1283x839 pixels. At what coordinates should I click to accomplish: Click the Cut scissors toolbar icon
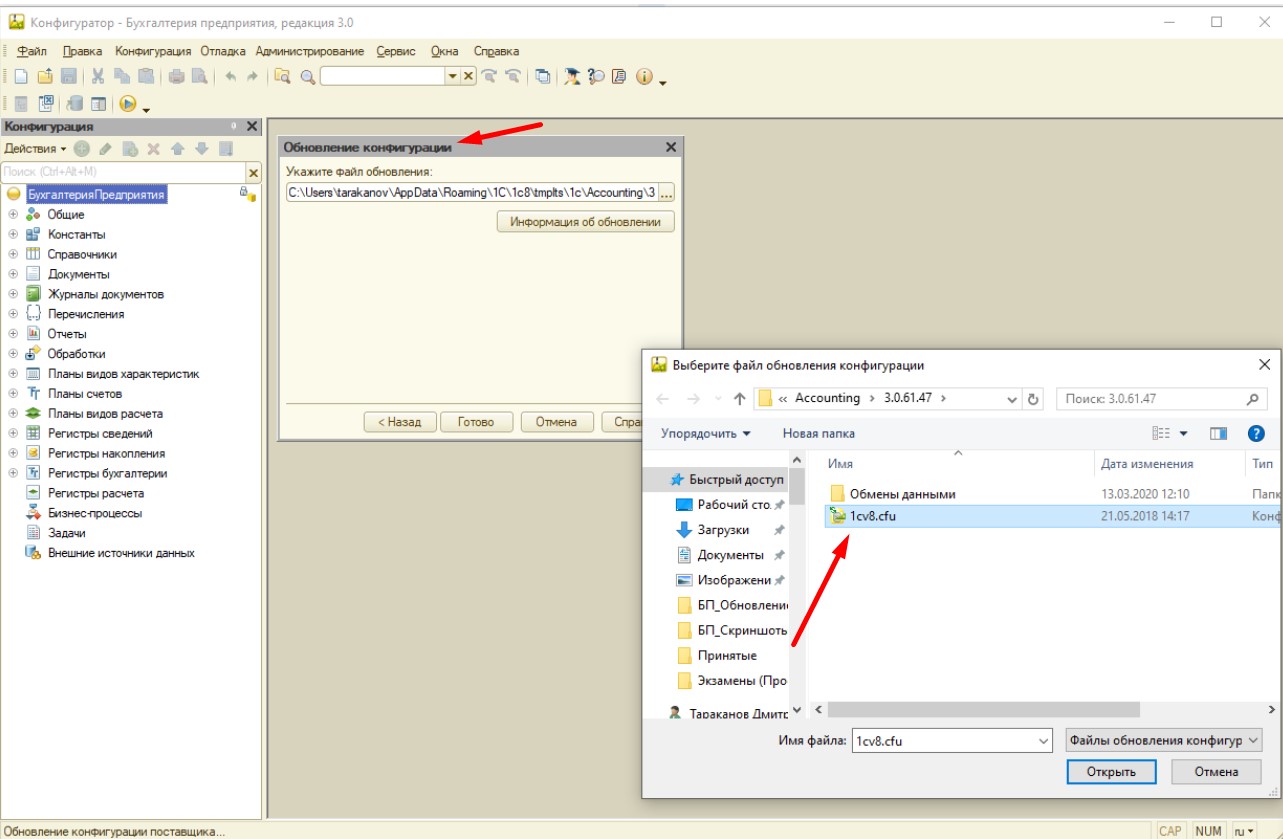98,76
